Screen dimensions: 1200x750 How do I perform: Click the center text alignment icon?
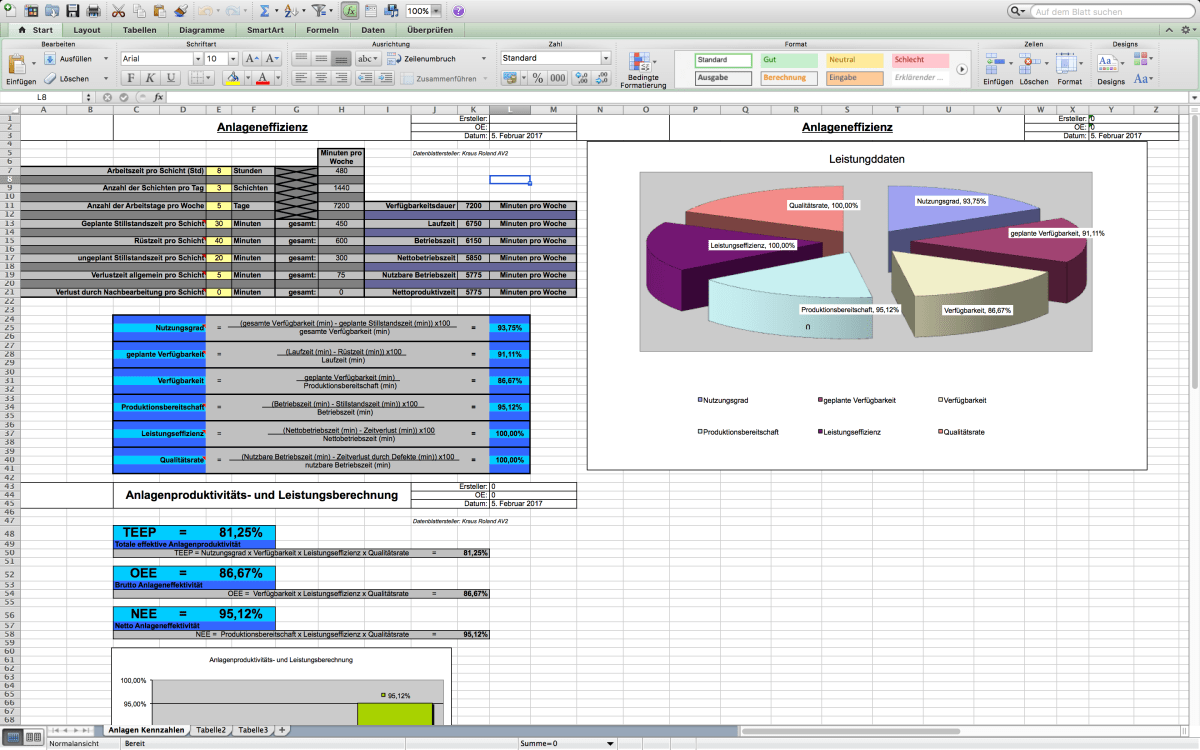point(321,78)
